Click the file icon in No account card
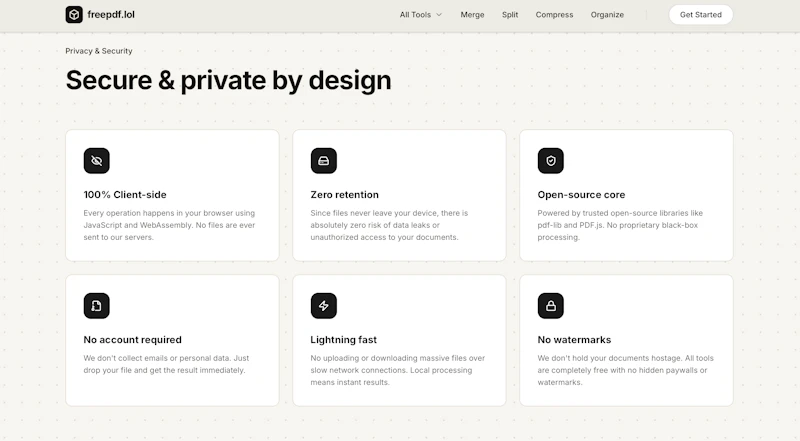 point(96,306)
